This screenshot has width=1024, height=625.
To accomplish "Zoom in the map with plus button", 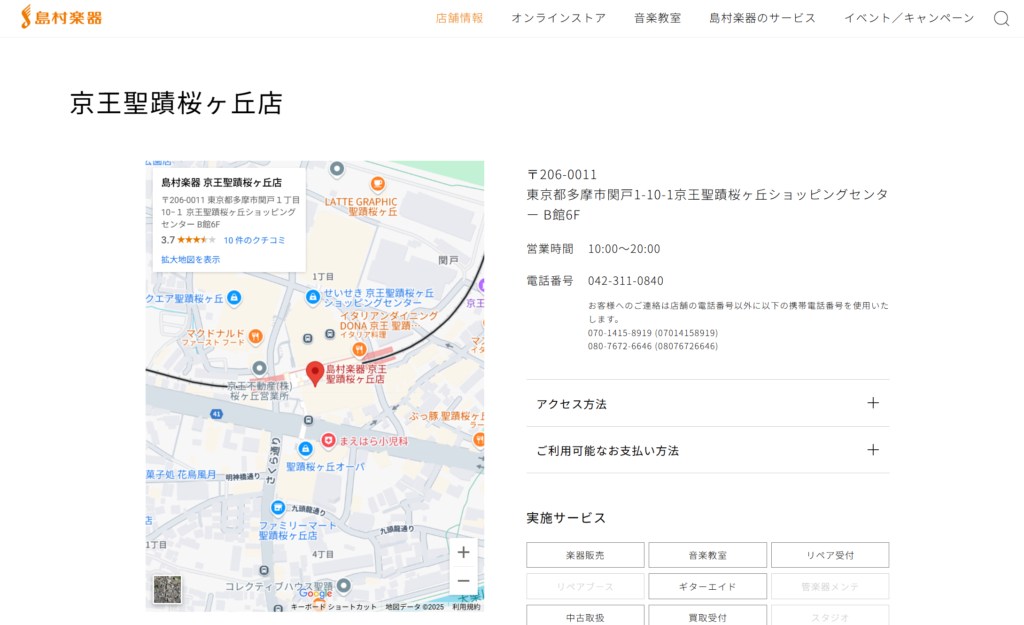I will pyautogui.click(x=463, y=553).
